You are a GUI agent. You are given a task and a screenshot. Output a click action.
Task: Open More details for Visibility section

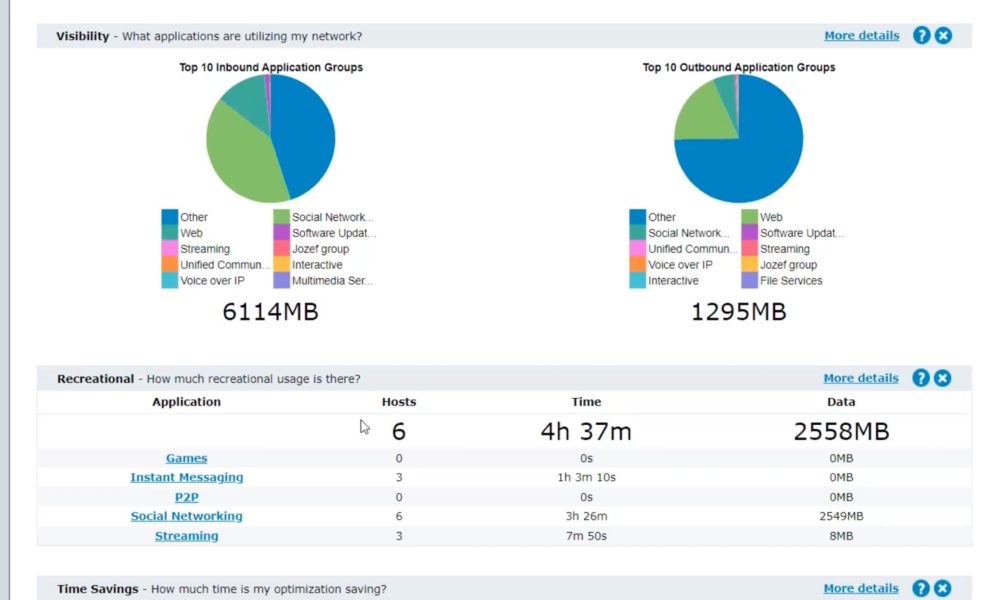click(861, 36)
